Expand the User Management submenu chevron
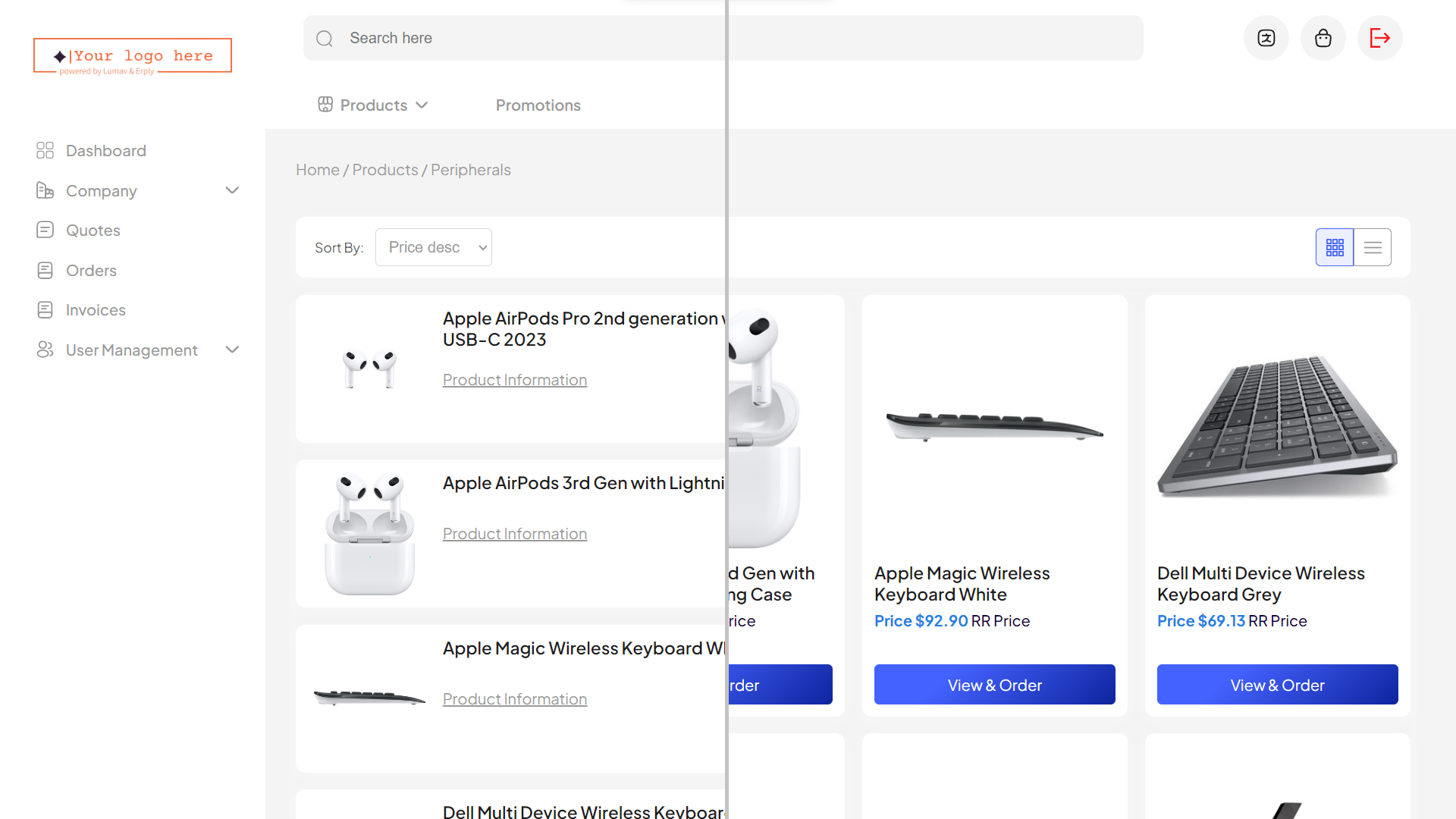 pos(232,350)
